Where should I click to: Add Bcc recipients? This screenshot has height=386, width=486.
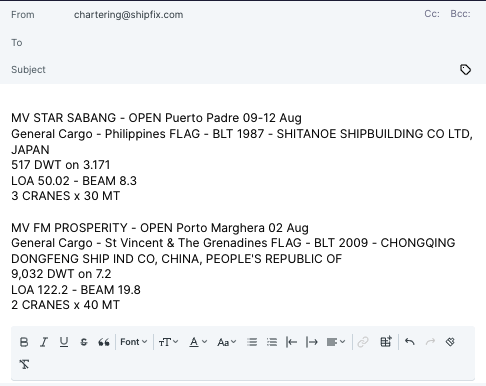[460, 14]
